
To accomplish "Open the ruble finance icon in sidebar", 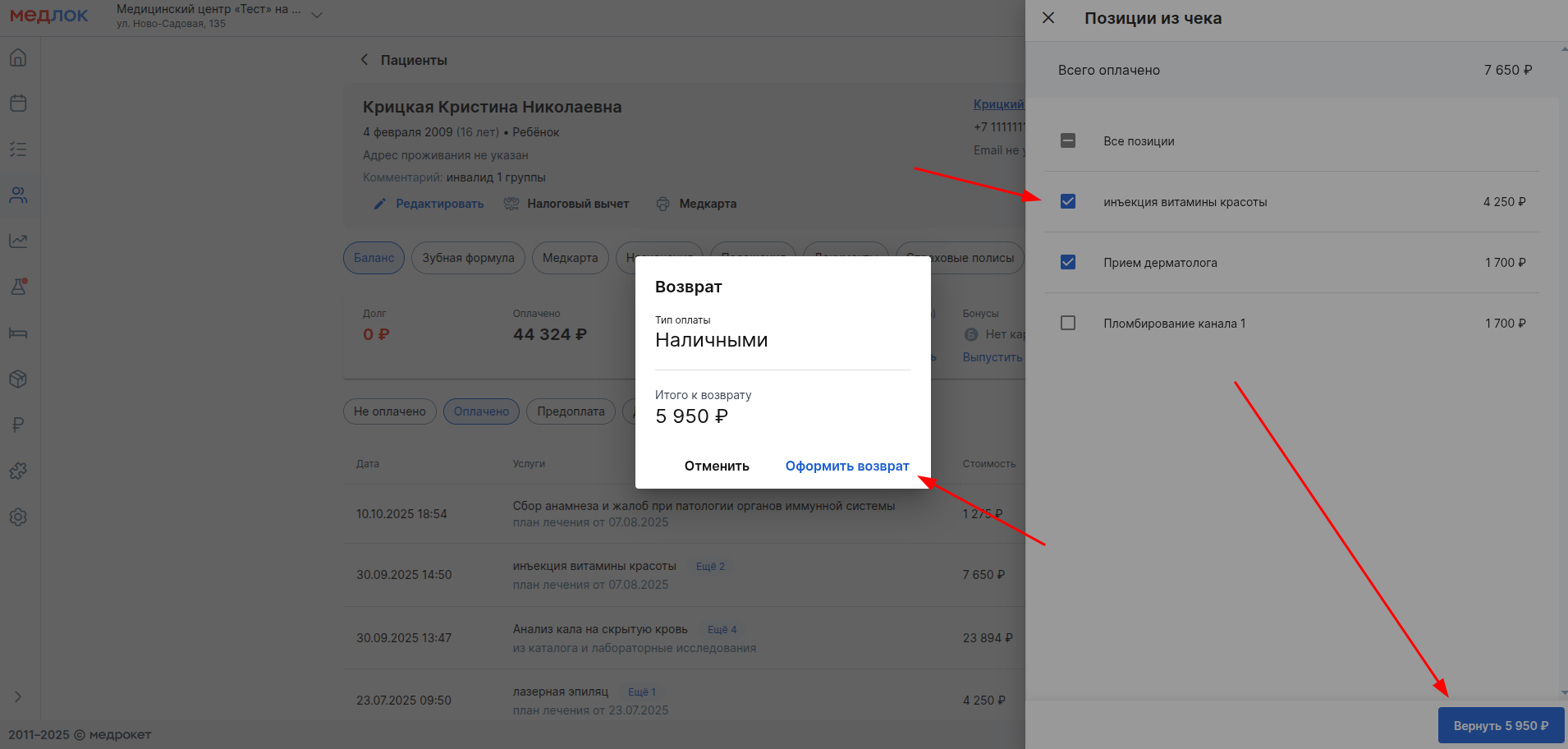I will tap(18, 425).
